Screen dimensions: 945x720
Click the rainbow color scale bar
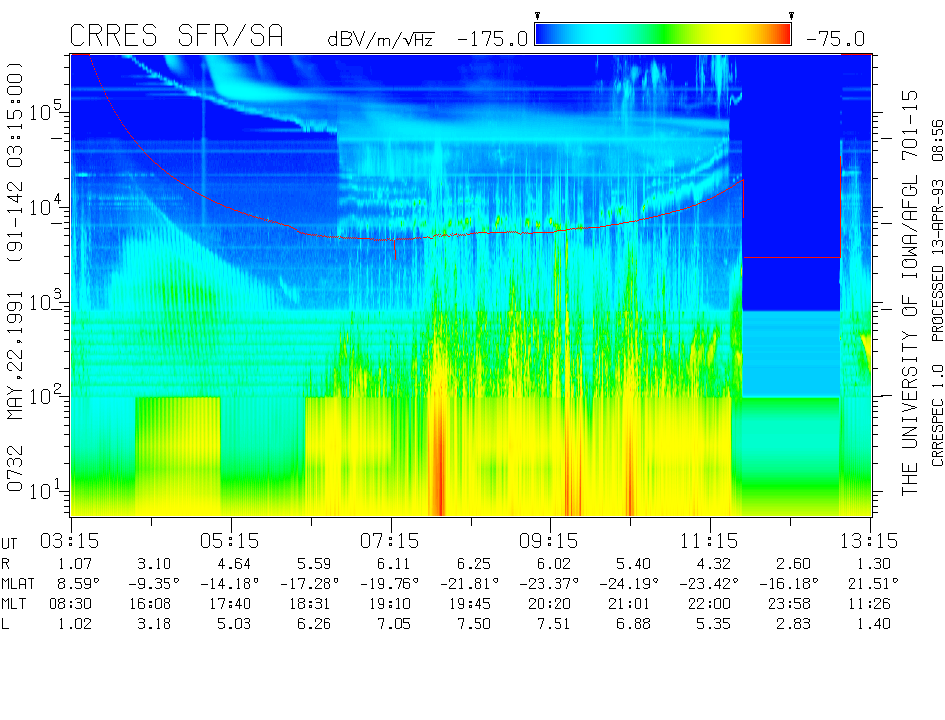[663, 35]
